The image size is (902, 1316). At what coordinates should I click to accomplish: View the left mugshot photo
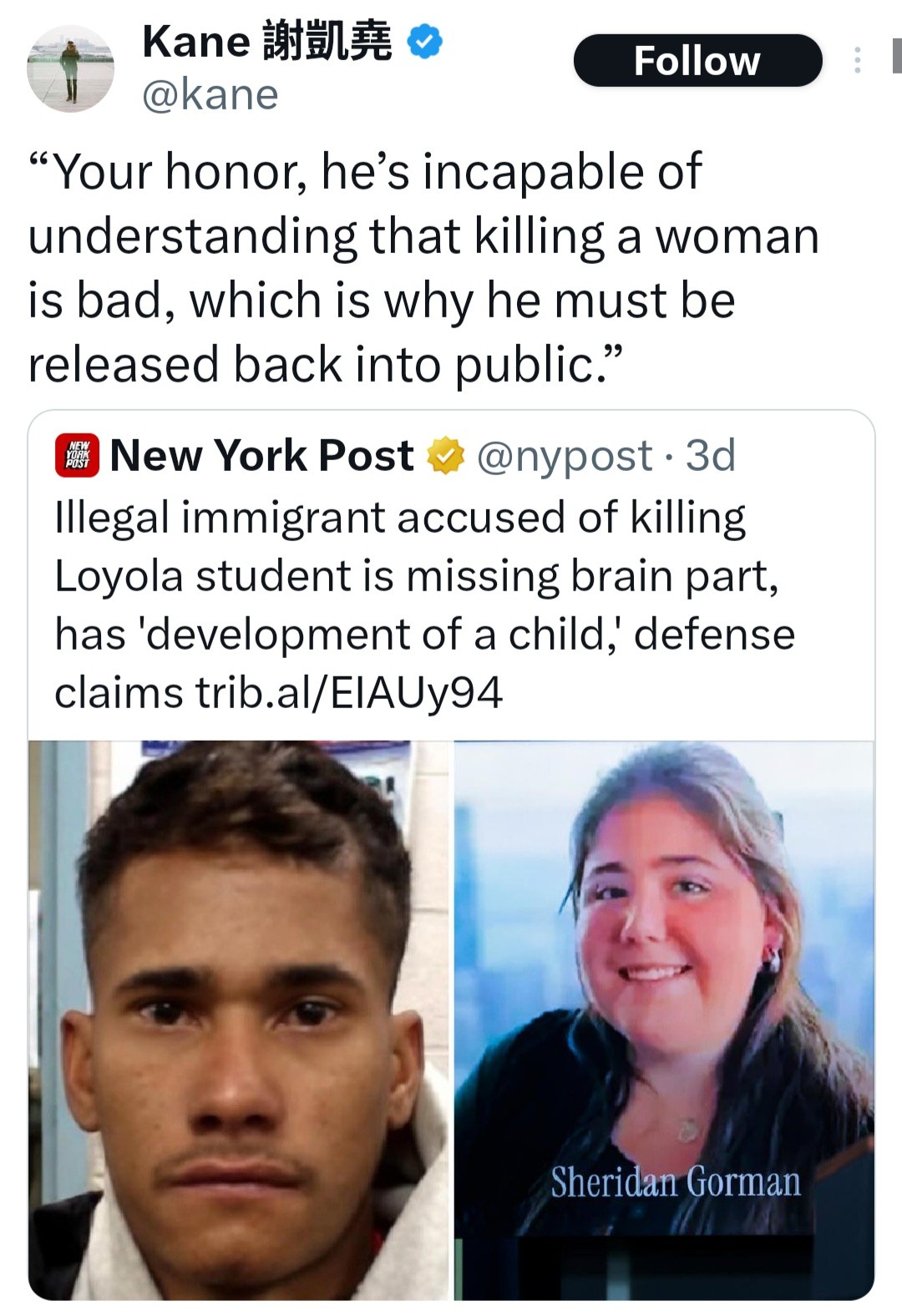pyautogui.click(x=239, y=1020)
